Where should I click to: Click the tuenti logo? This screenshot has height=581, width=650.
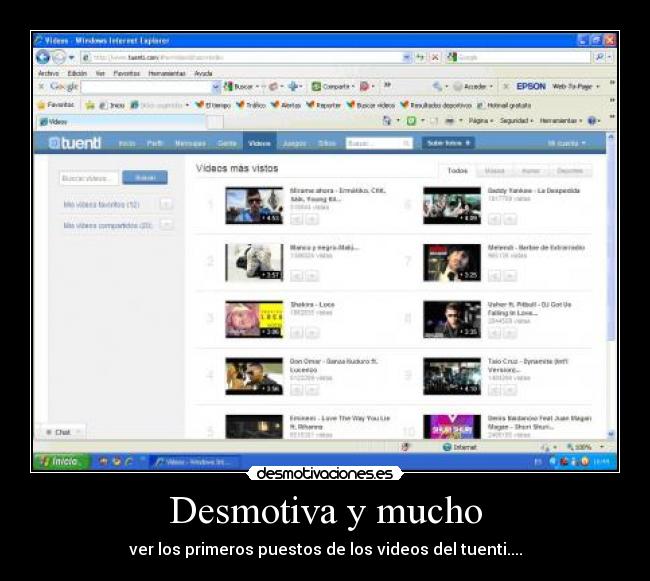tap(75, 143)
